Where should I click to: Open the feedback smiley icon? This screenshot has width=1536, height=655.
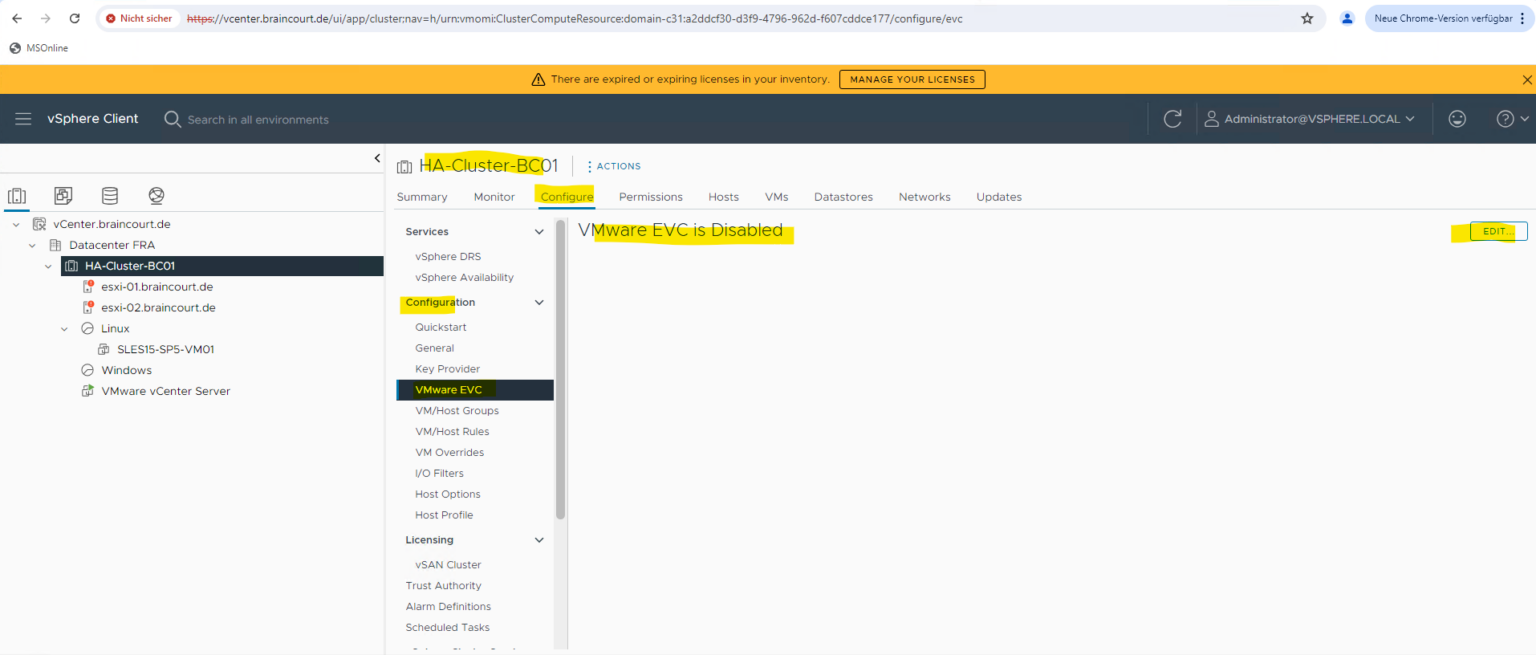pos(1457,118)
